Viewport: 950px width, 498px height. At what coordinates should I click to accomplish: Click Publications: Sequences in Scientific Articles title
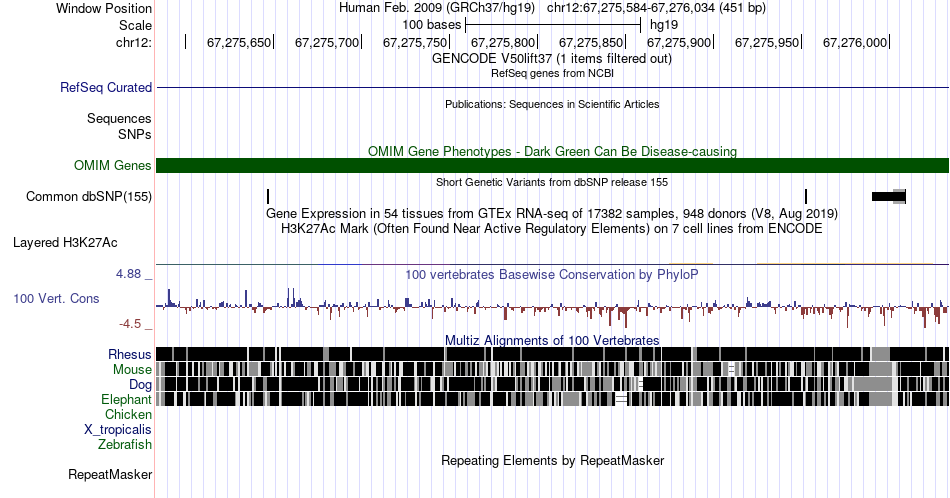(x=552, y=104)
